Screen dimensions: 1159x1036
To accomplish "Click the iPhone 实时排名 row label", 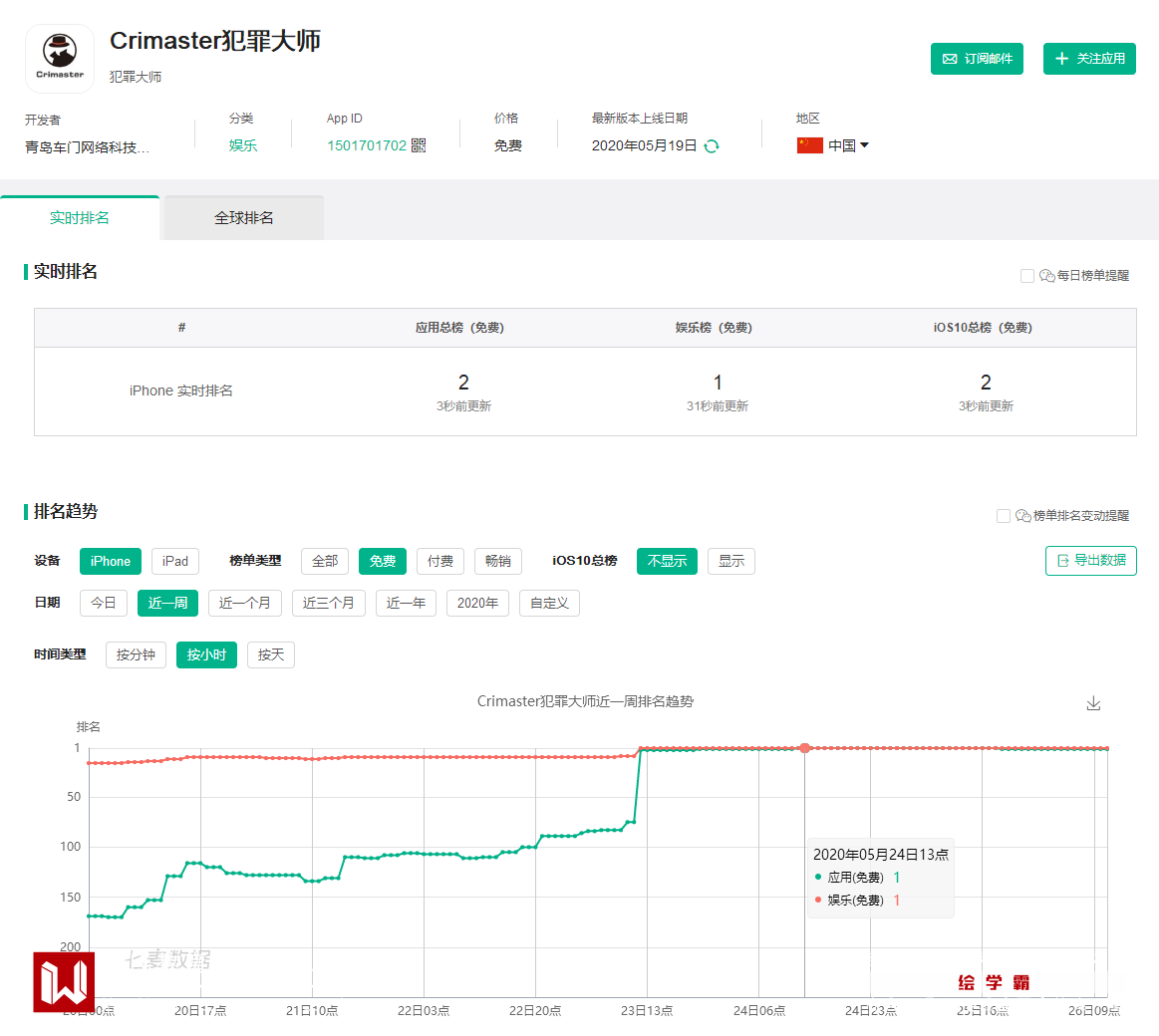I will coord(181,390).
